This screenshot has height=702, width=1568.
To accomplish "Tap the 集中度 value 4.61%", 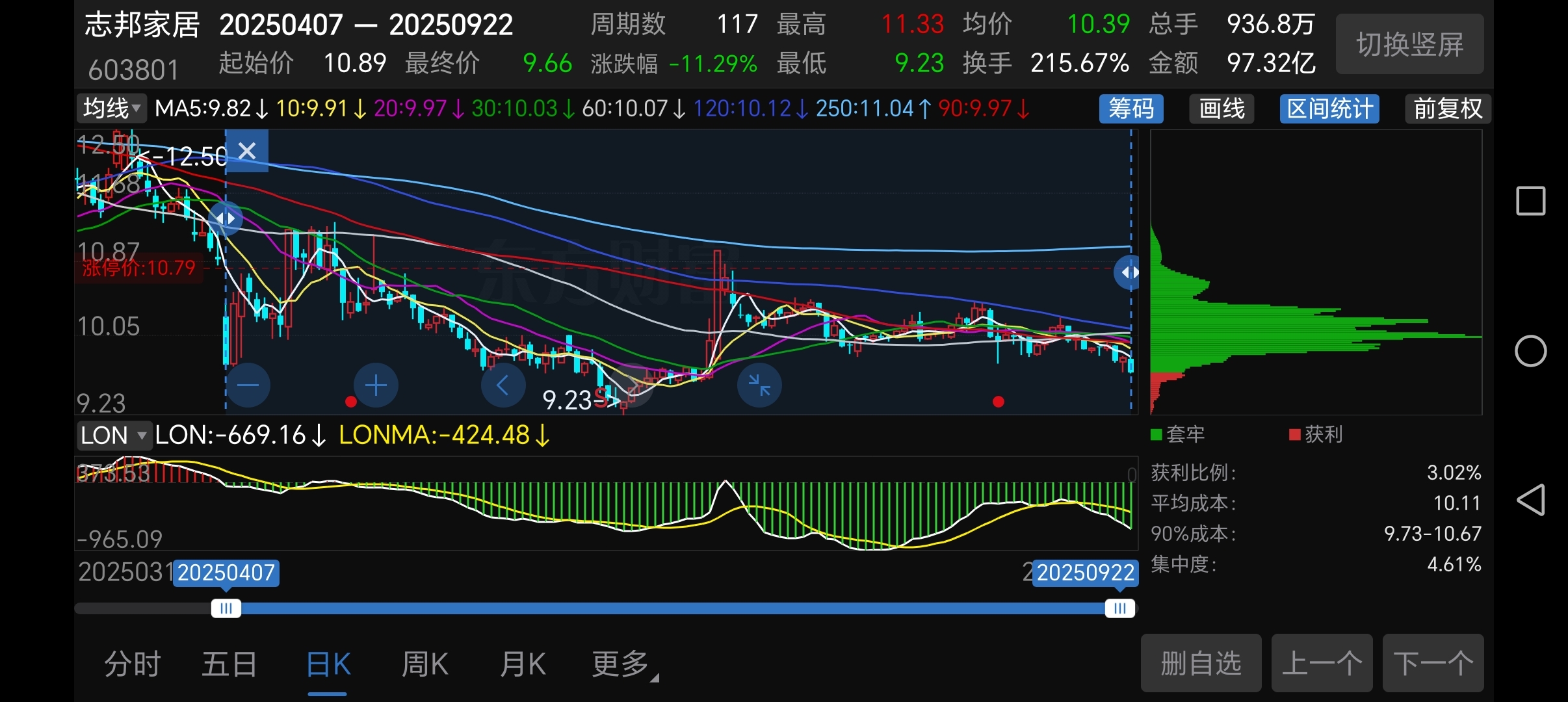I will click(x=1454, y=564).
